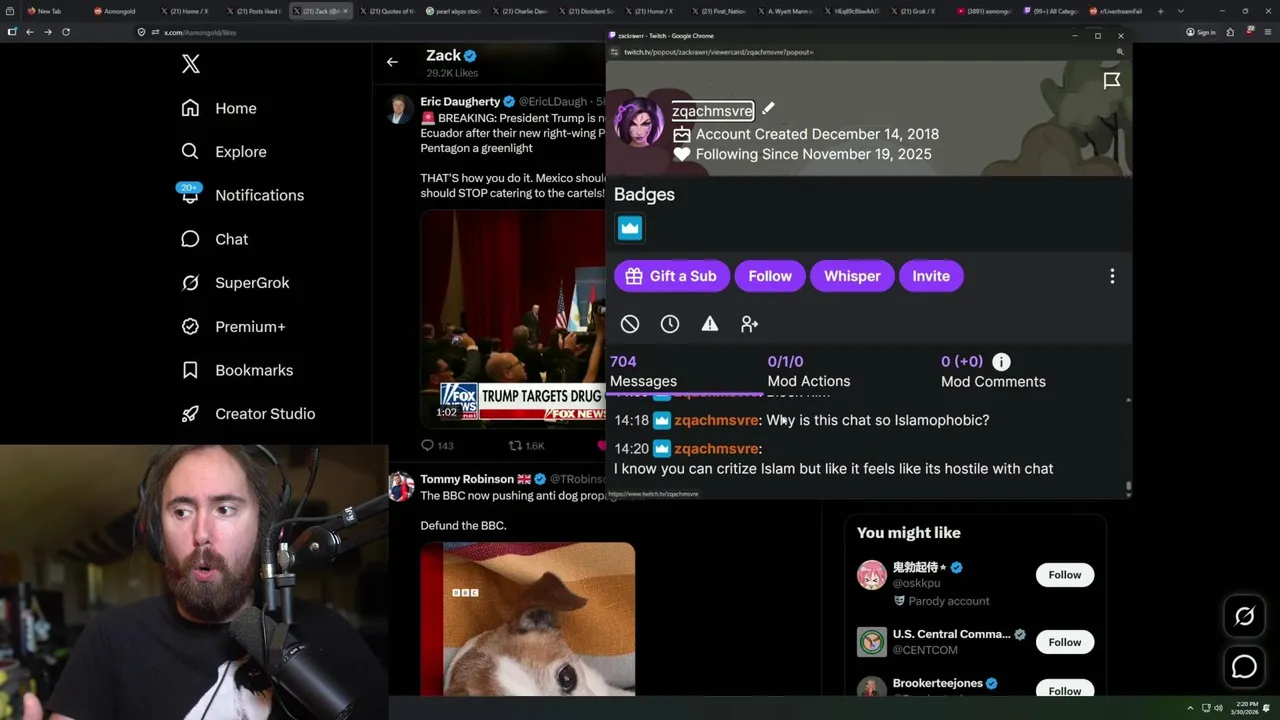Click the timeout clock icon
This screenshot has height=720, width=1280.
(x=670, y=324)
